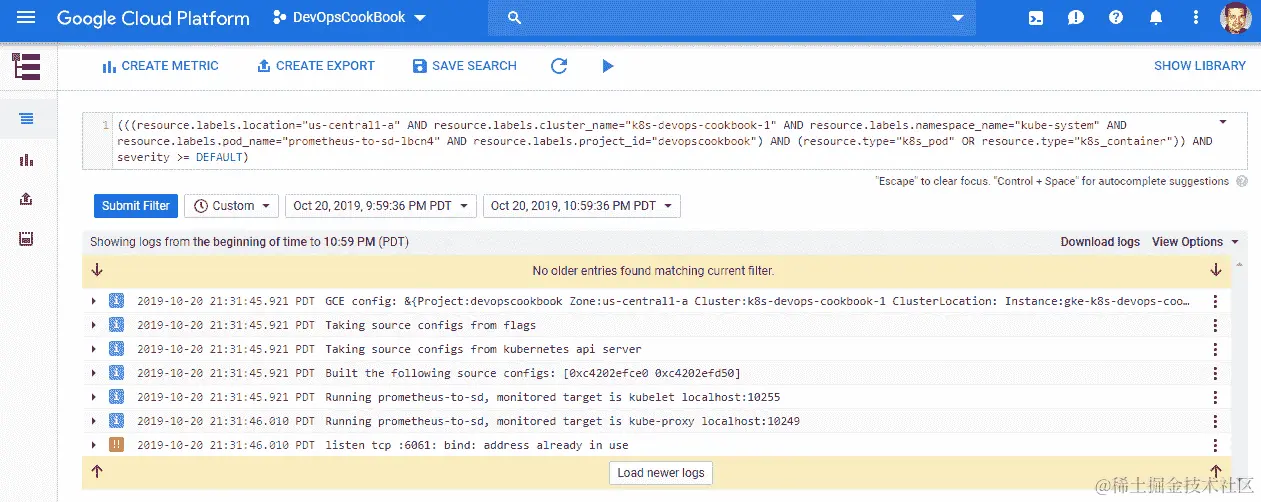Click SHOW LIBRARY link
Viewport: 1261px width, 502px height.
pyautogui.click(x=1200, y=66)
